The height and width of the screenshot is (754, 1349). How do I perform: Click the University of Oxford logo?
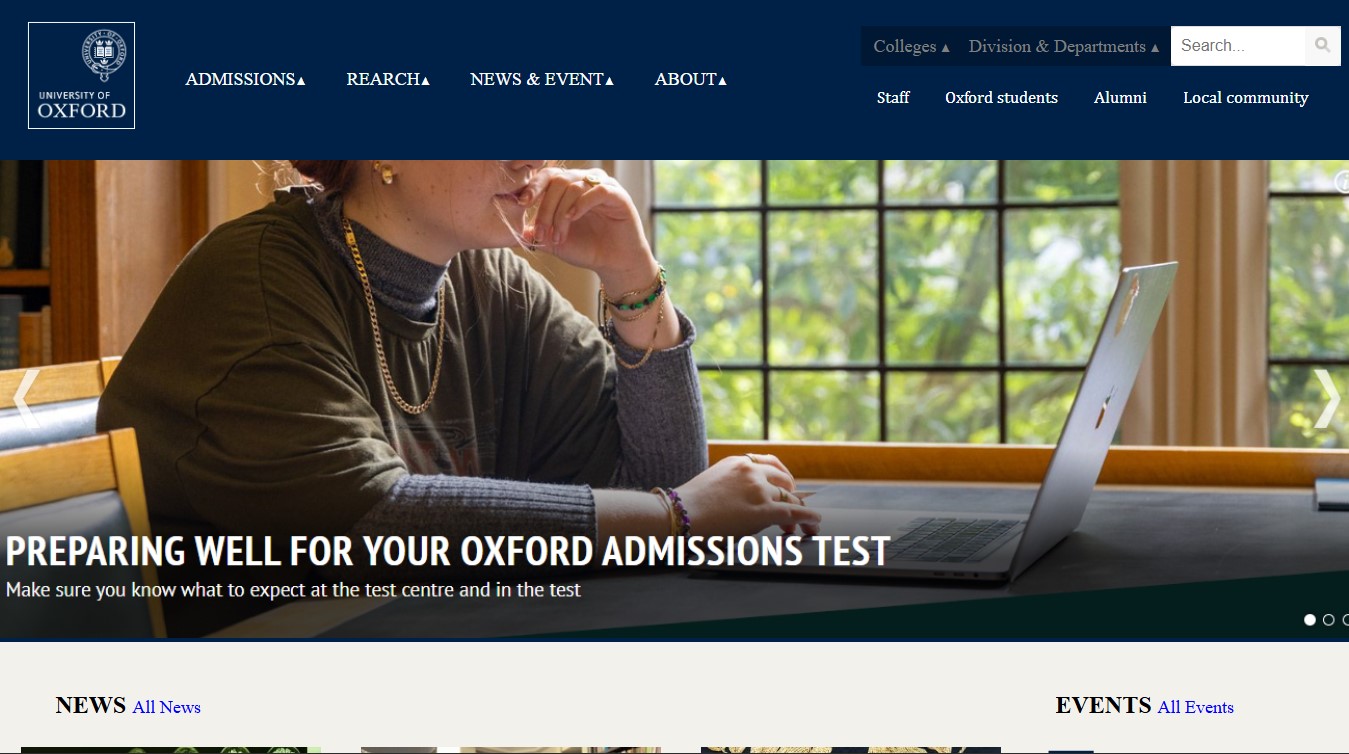(x=81, y=75)
